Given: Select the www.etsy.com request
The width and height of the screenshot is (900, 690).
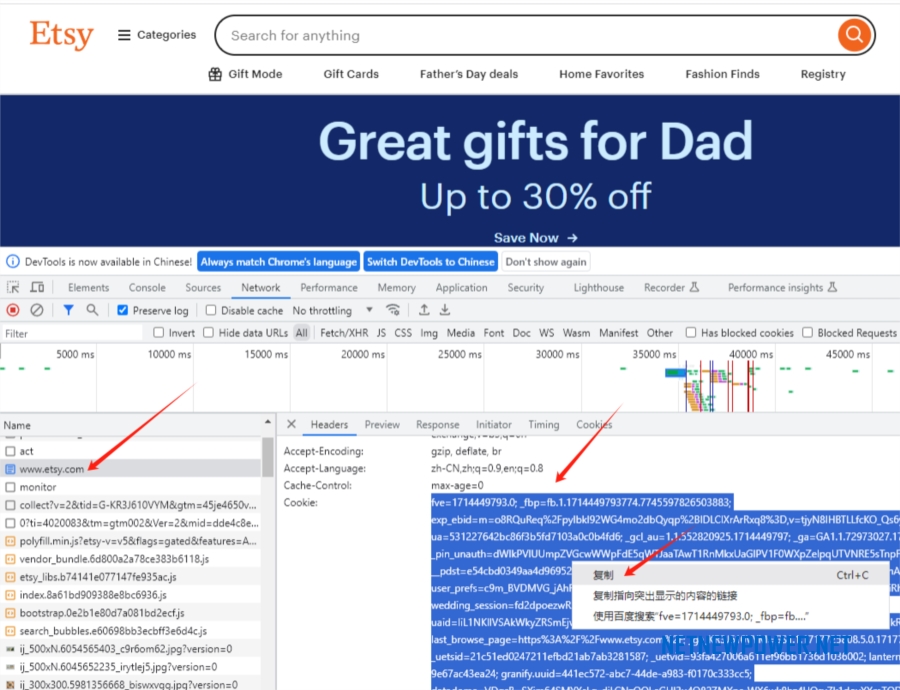Looking at the screenshot, I should (131, 469).
